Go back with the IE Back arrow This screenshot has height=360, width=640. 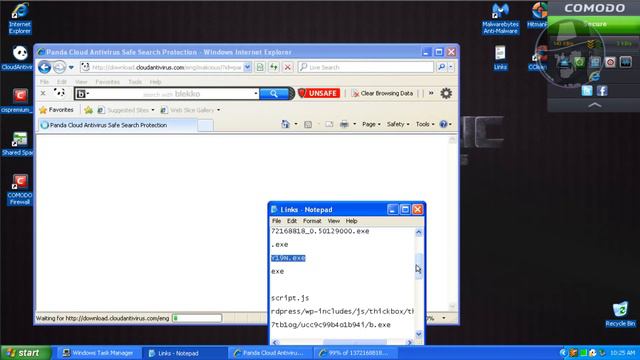44,67
